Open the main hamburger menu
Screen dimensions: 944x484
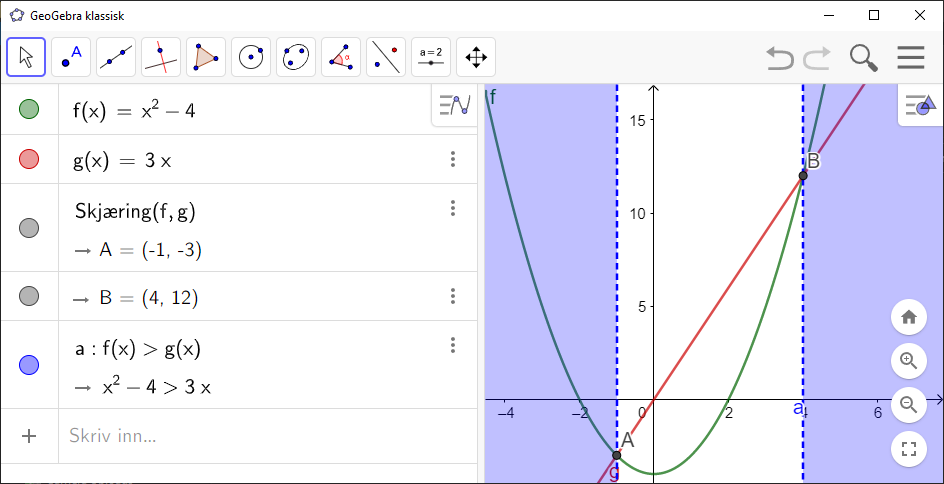910,58
